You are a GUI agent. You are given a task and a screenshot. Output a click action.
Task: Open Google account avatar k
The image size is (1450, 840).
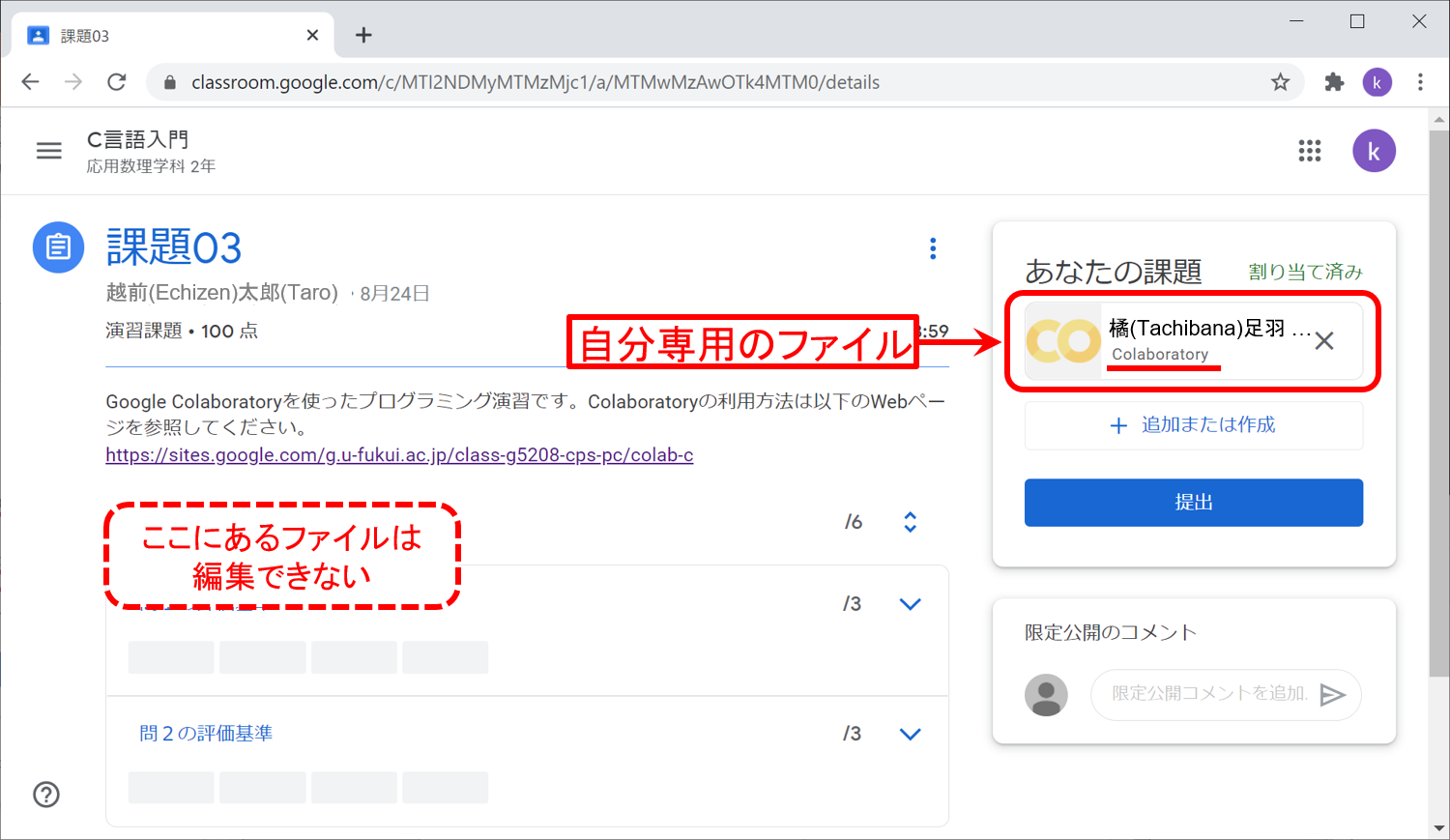[x=1374, y=151]
